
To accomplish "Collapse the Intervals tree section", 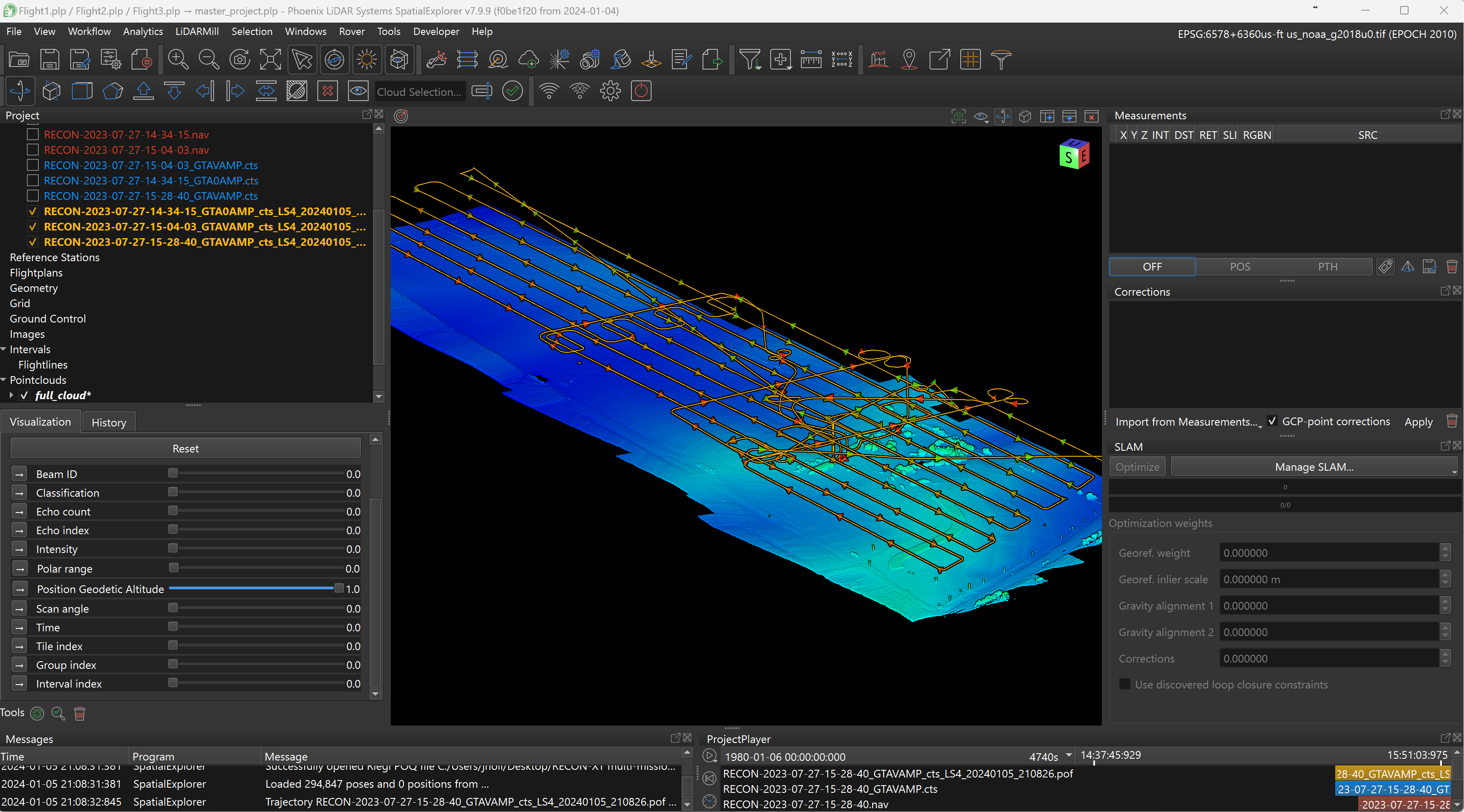I will (x=4, y=349).
